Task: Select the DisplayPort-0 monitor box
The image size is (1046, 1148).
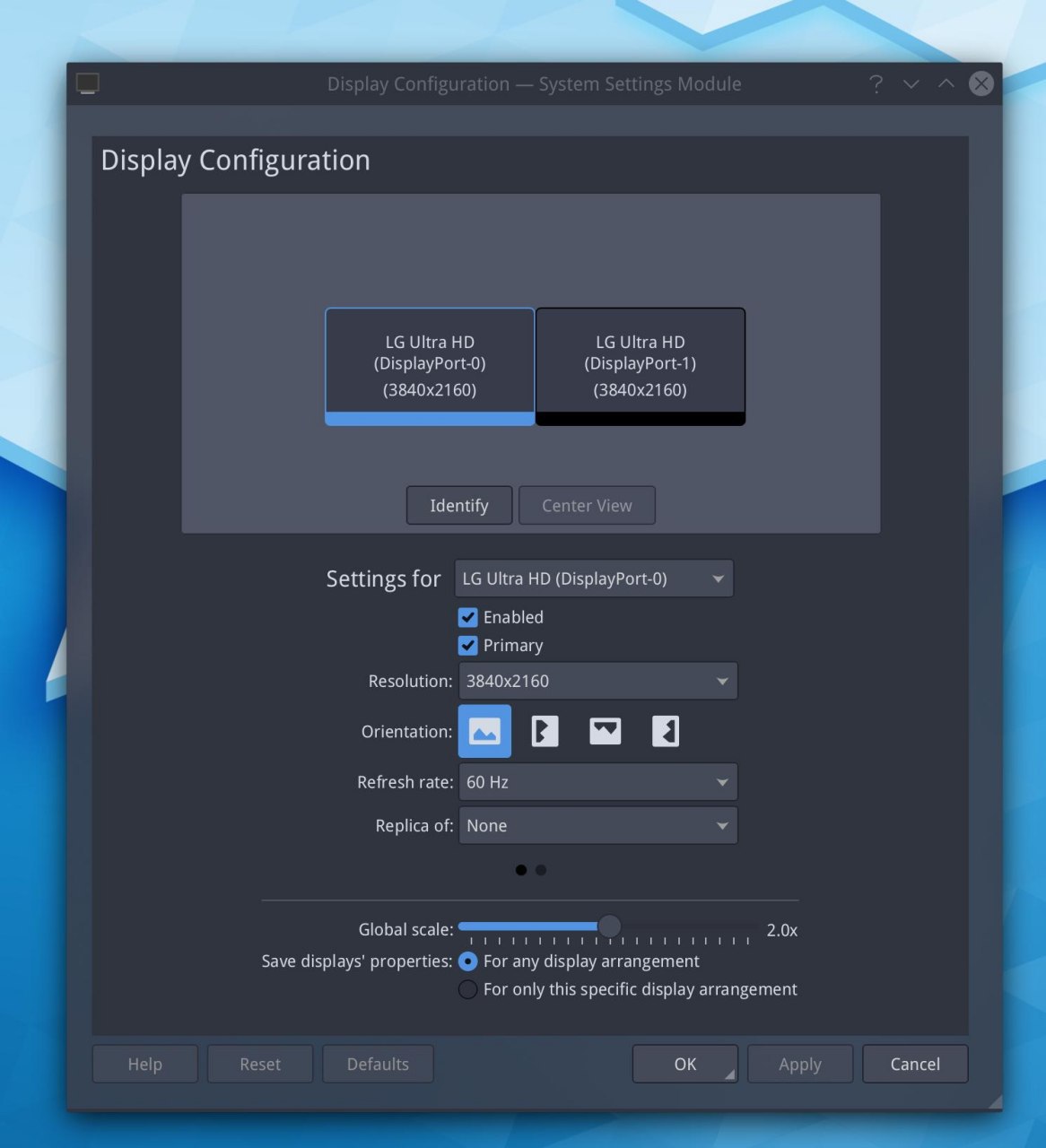Action: click(430, 366)
